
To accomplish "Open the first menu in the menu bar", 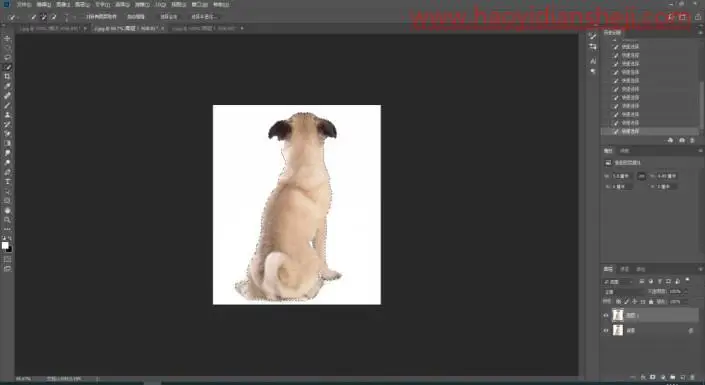I will pos(24,4).
